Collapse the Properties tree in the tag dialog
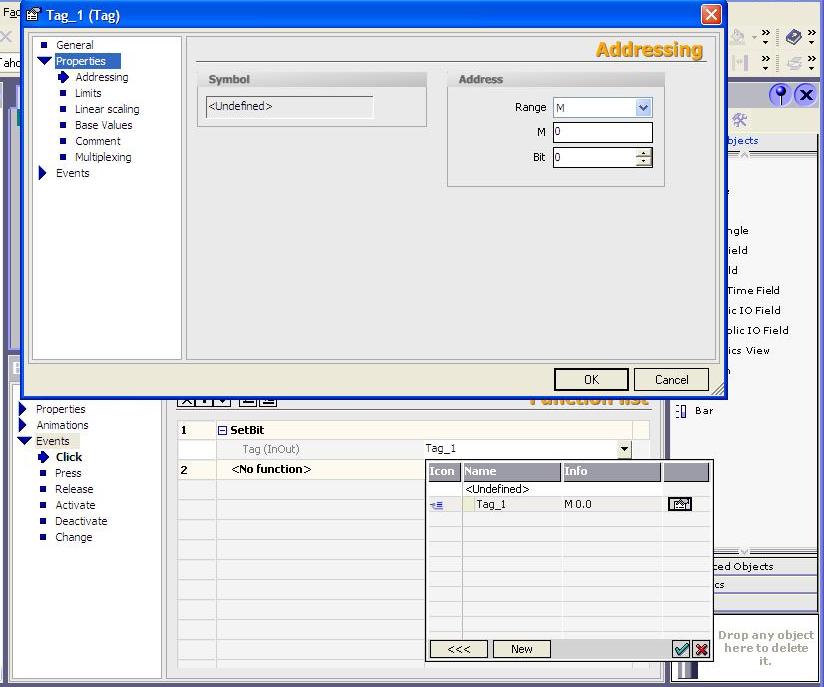 (44, 61)
